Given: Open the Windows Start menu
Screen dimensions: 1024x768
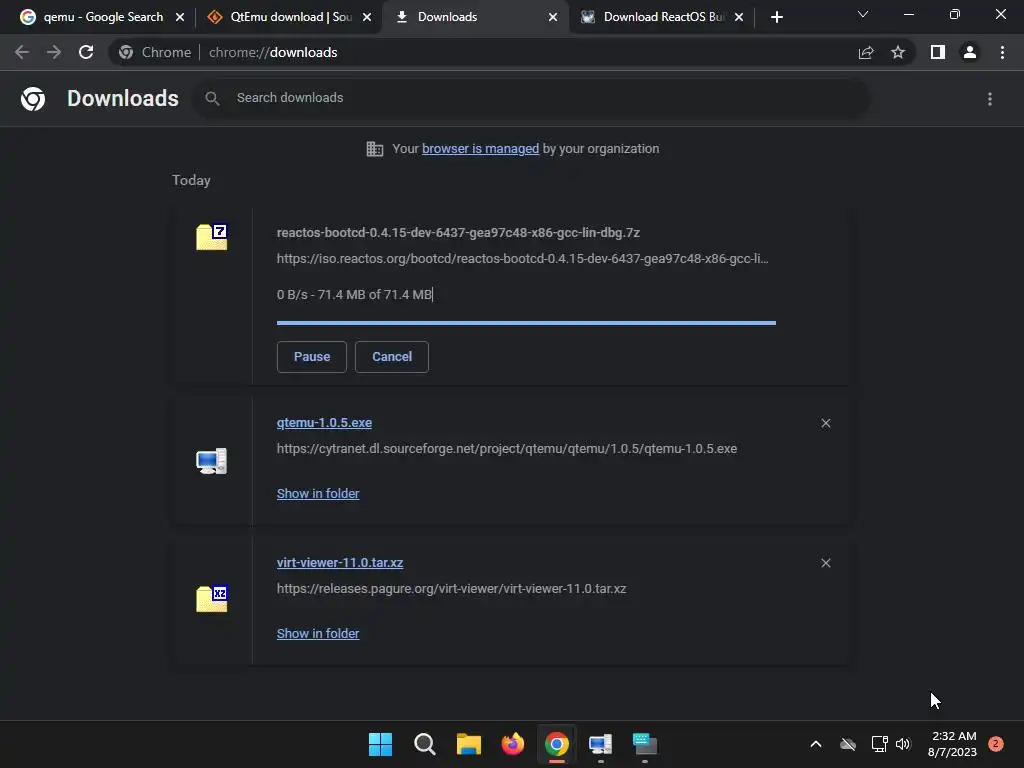Looking at the screenshot, I should pyautogui.click(x=380, y=744).
